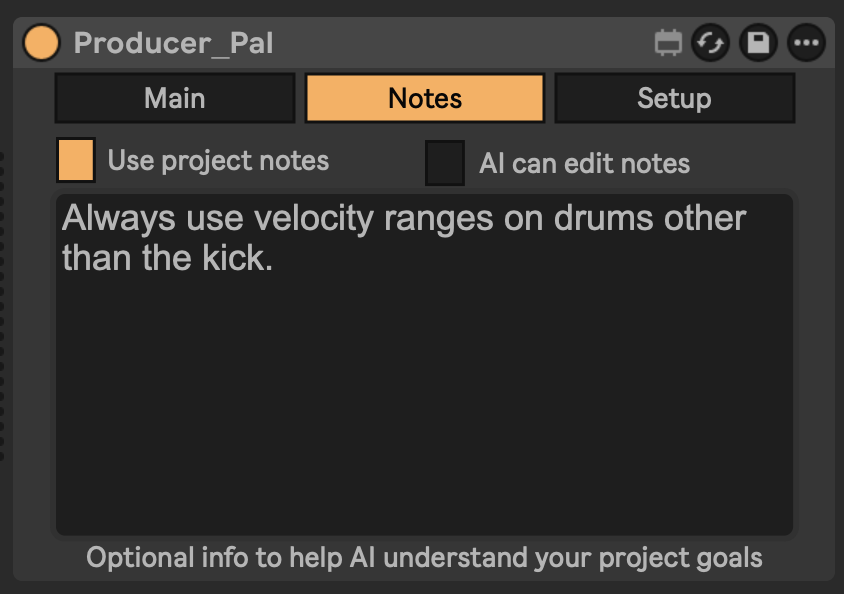
Task: Open the ellipsis more-options icon
Action: point(804,43)
